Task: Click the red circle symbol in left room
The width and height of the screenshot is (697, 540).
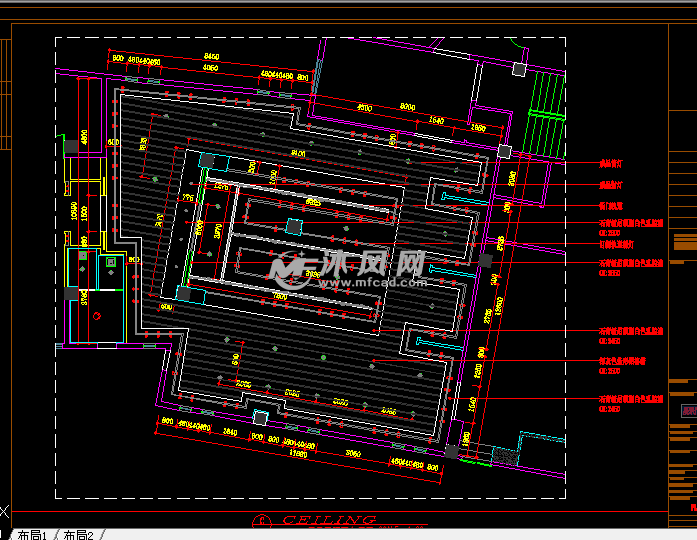Action: (x=97, y=314)
